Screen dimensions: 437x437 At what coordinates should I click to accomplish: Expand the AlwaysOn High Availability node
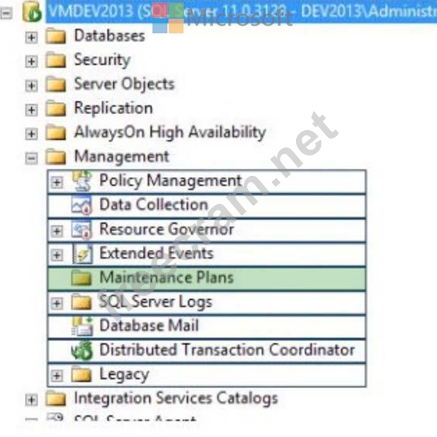click(31, 134)
